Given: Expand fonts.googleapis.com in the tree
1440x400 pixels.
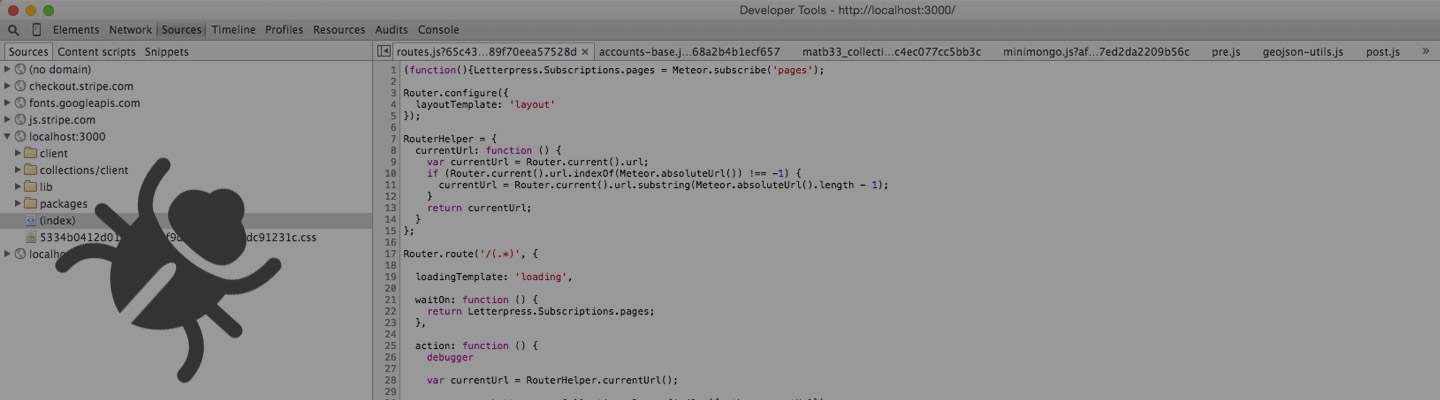Looking at the screenshot, I should point(8,103).
